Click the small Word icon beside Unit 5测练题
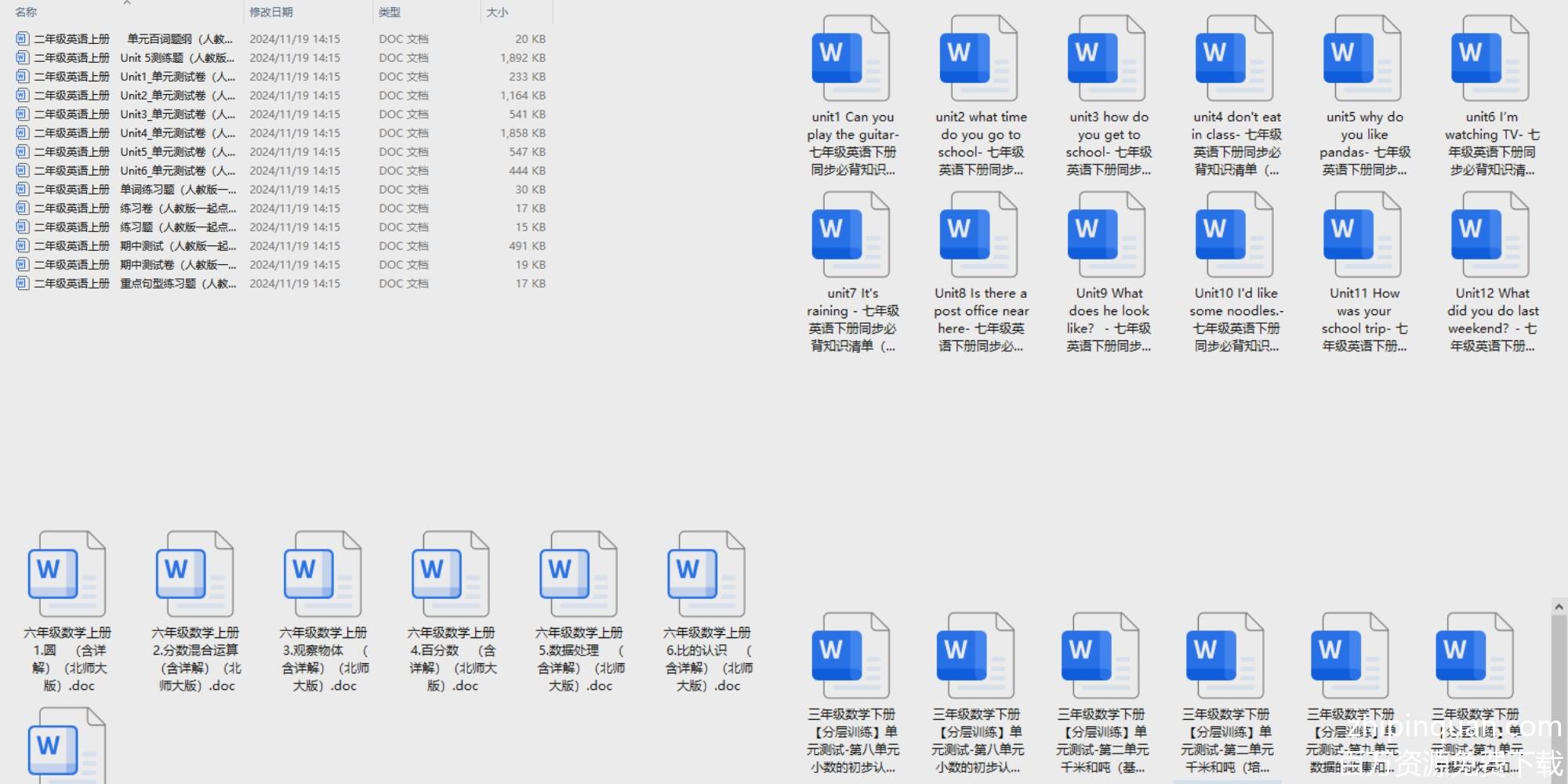This screenshot has height=784, width=1568. [x=23, y=58]
